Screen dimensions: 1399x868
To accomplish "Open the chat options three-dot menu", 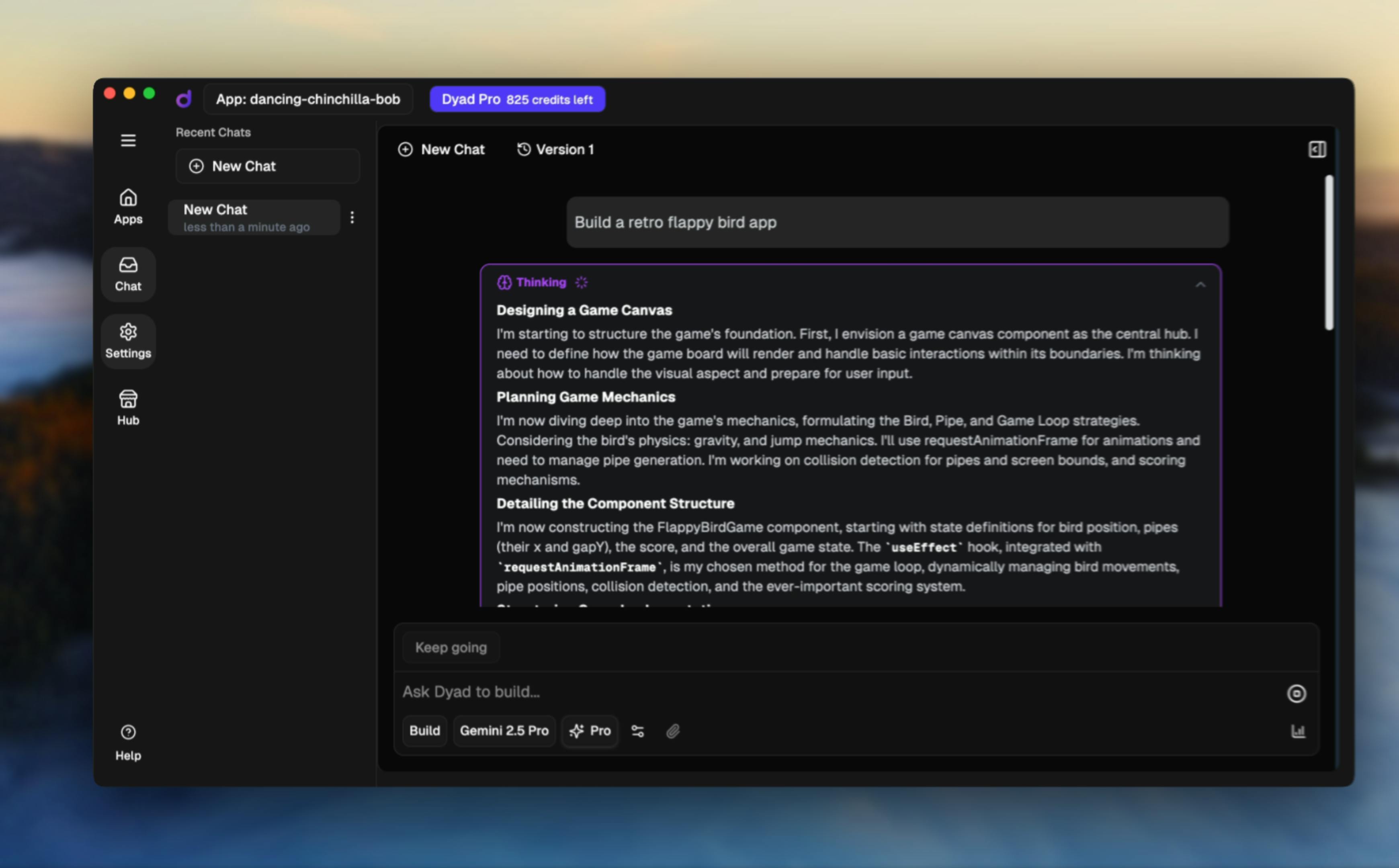I will click(x=352, y=217).
